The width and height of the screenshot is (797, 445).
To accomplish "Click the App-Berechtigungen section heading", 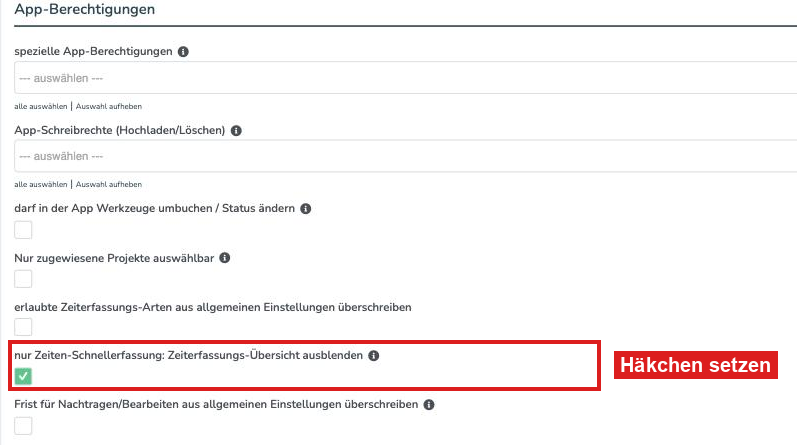I will tap(84, 9).
